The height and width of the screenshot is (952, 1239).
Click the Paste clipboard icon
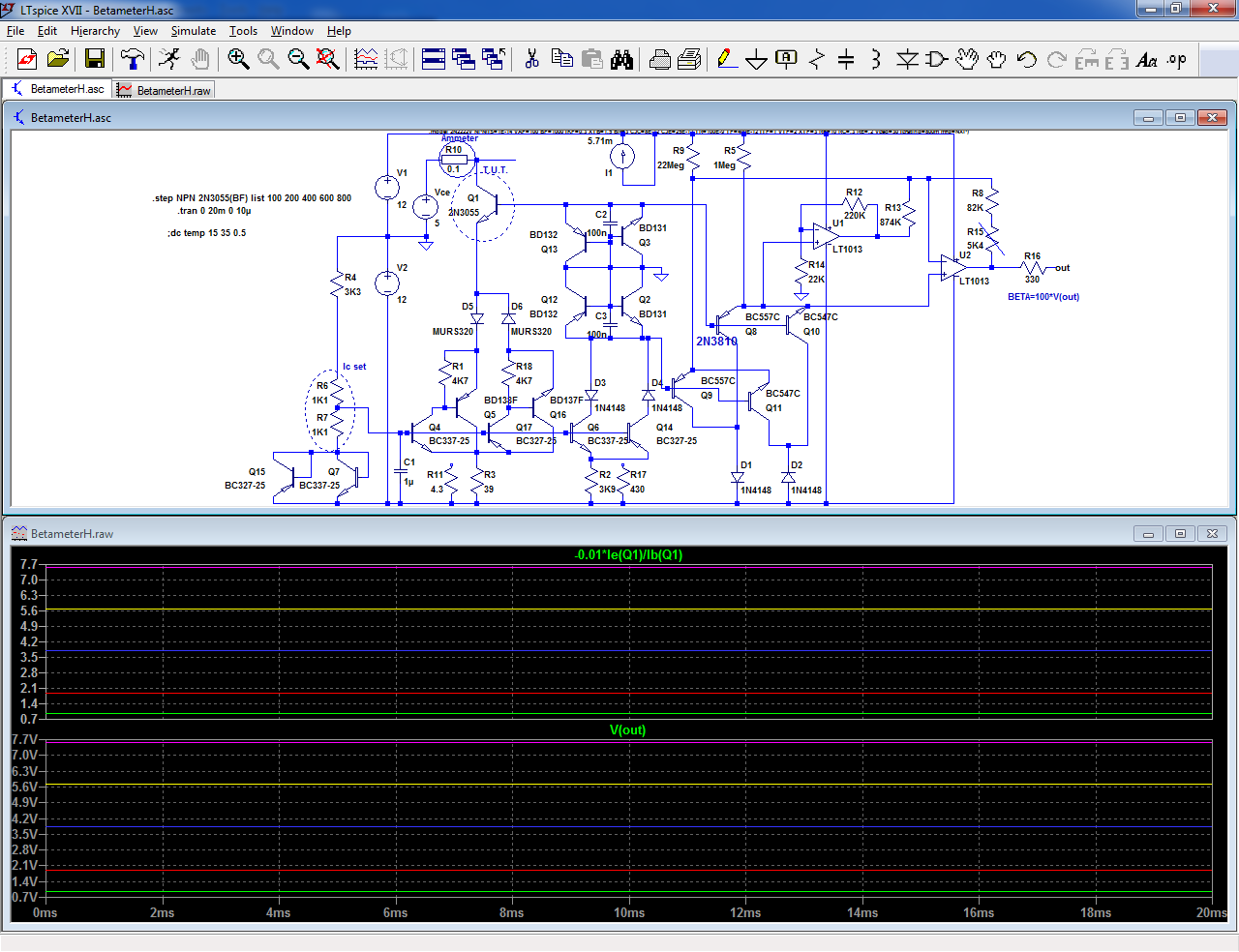[x=591, y=60]
